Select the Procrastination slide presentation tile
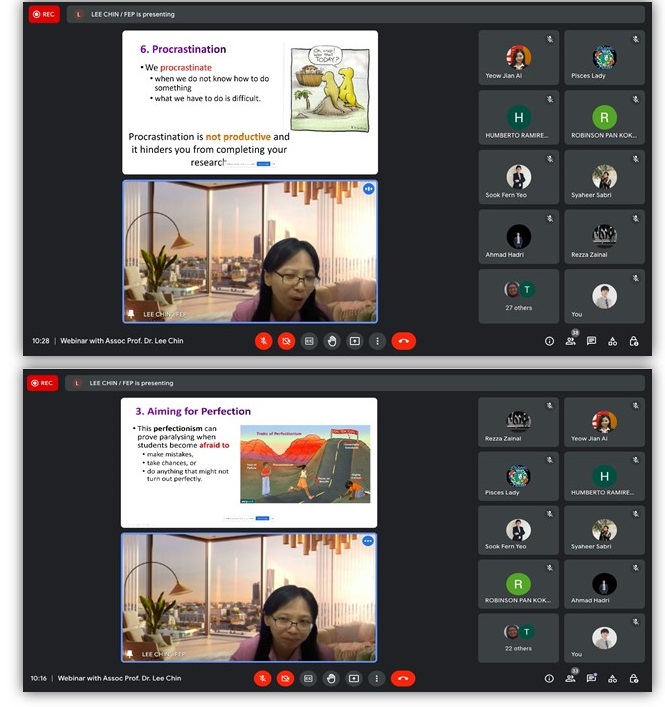 (249, 102)
